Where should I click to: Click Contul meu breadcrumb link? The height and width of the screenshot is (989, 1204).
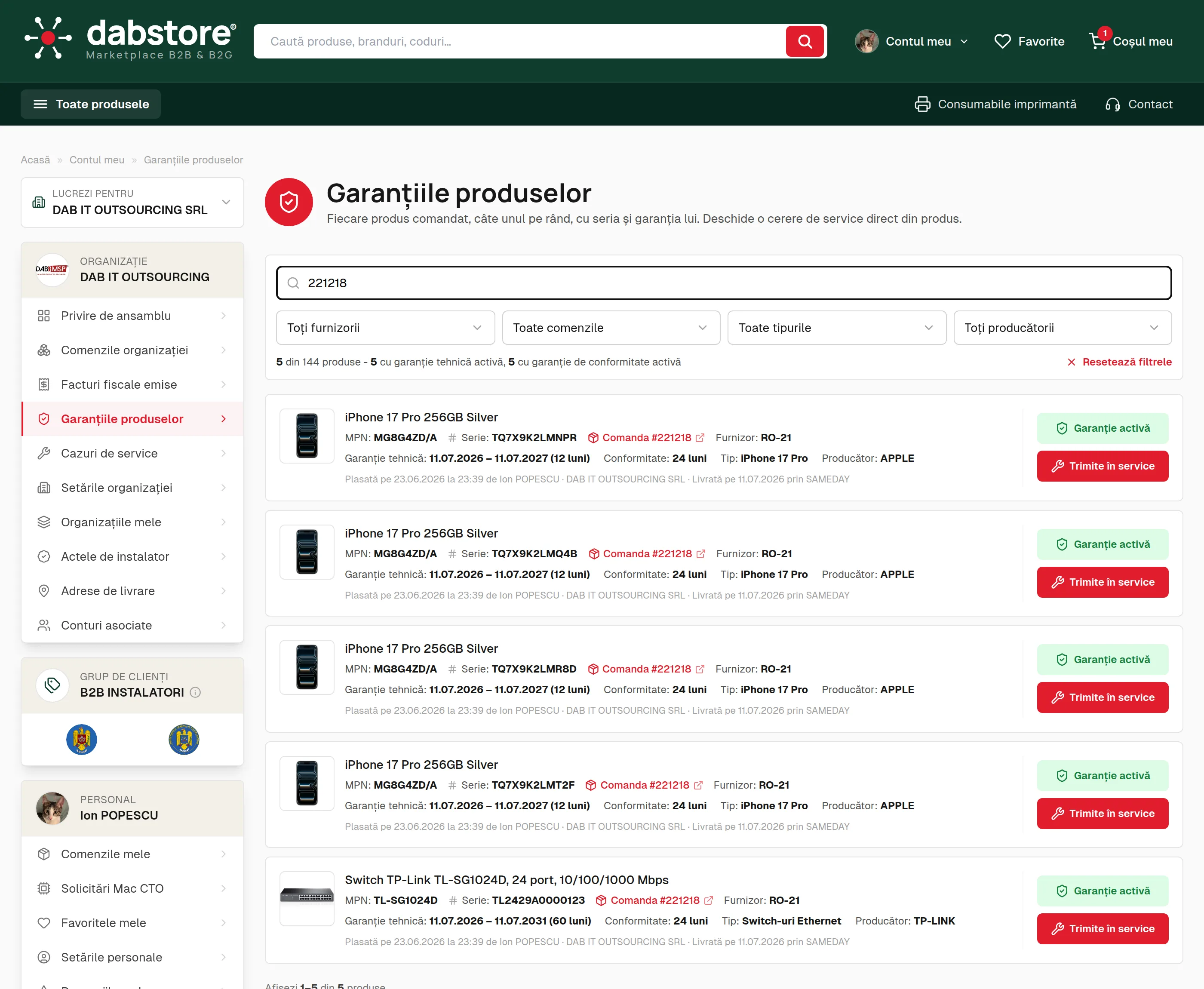point(97,160)
